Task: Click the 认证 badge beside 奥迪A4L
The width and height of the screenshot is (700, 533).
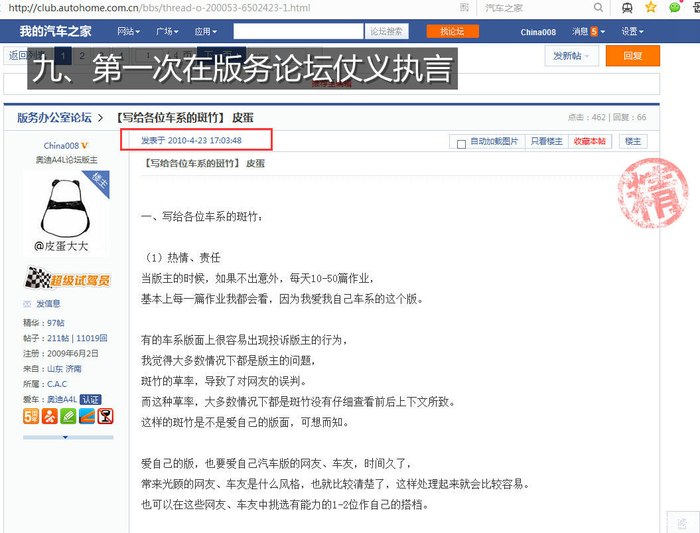Action: (x=91, y=398)
